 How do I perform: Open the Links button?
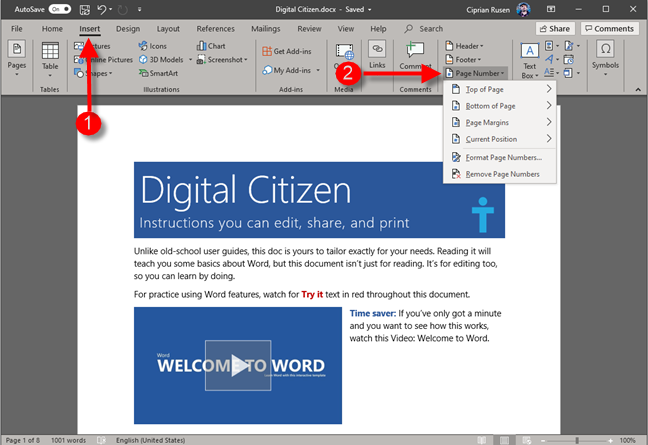coord(377,55)
